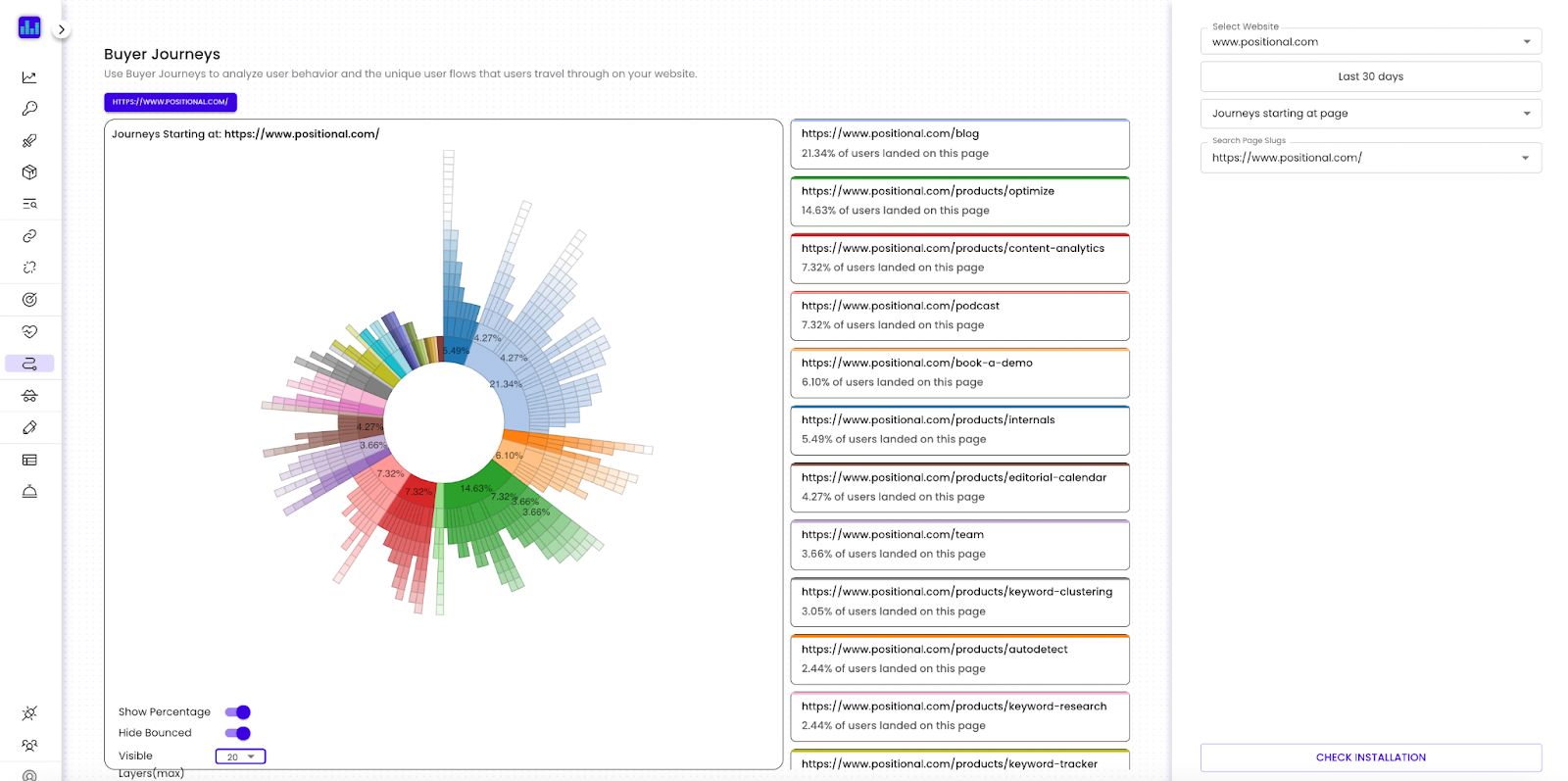Open the Visible Layers 20 dropdown

pos(240,757)
